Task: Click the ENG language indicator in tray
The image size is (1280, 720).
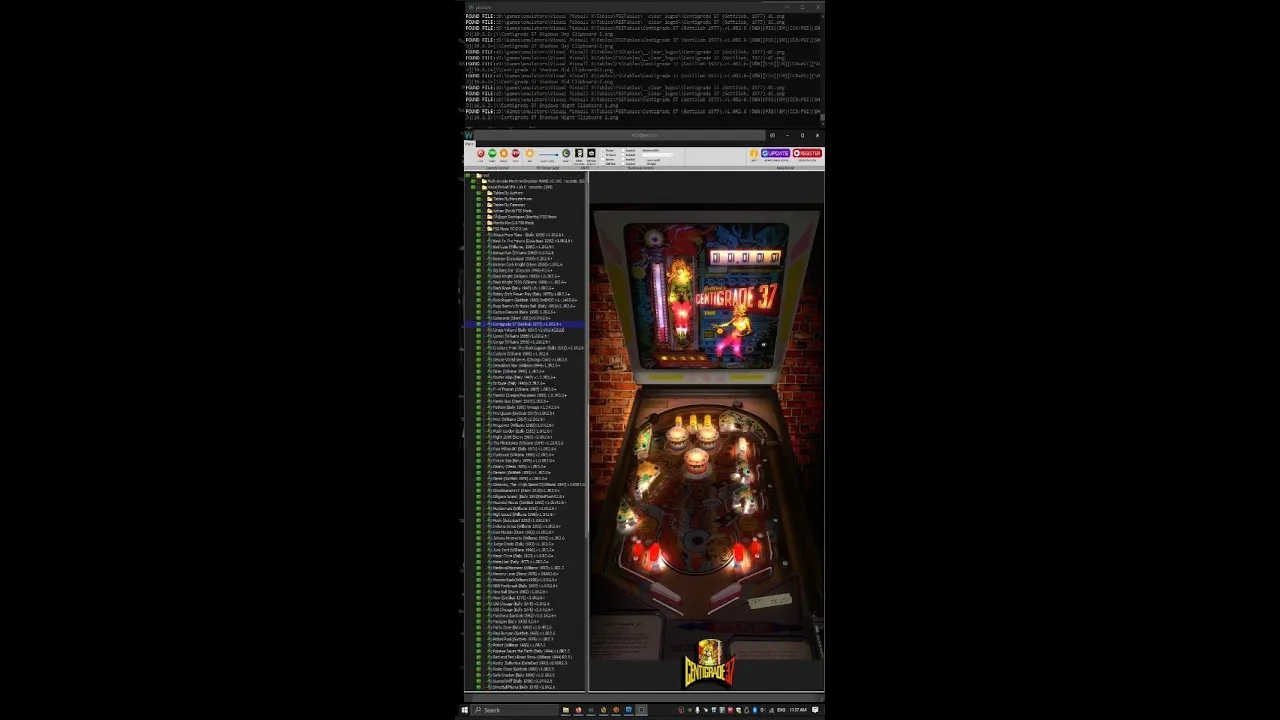Action: (x=781, y=710)
